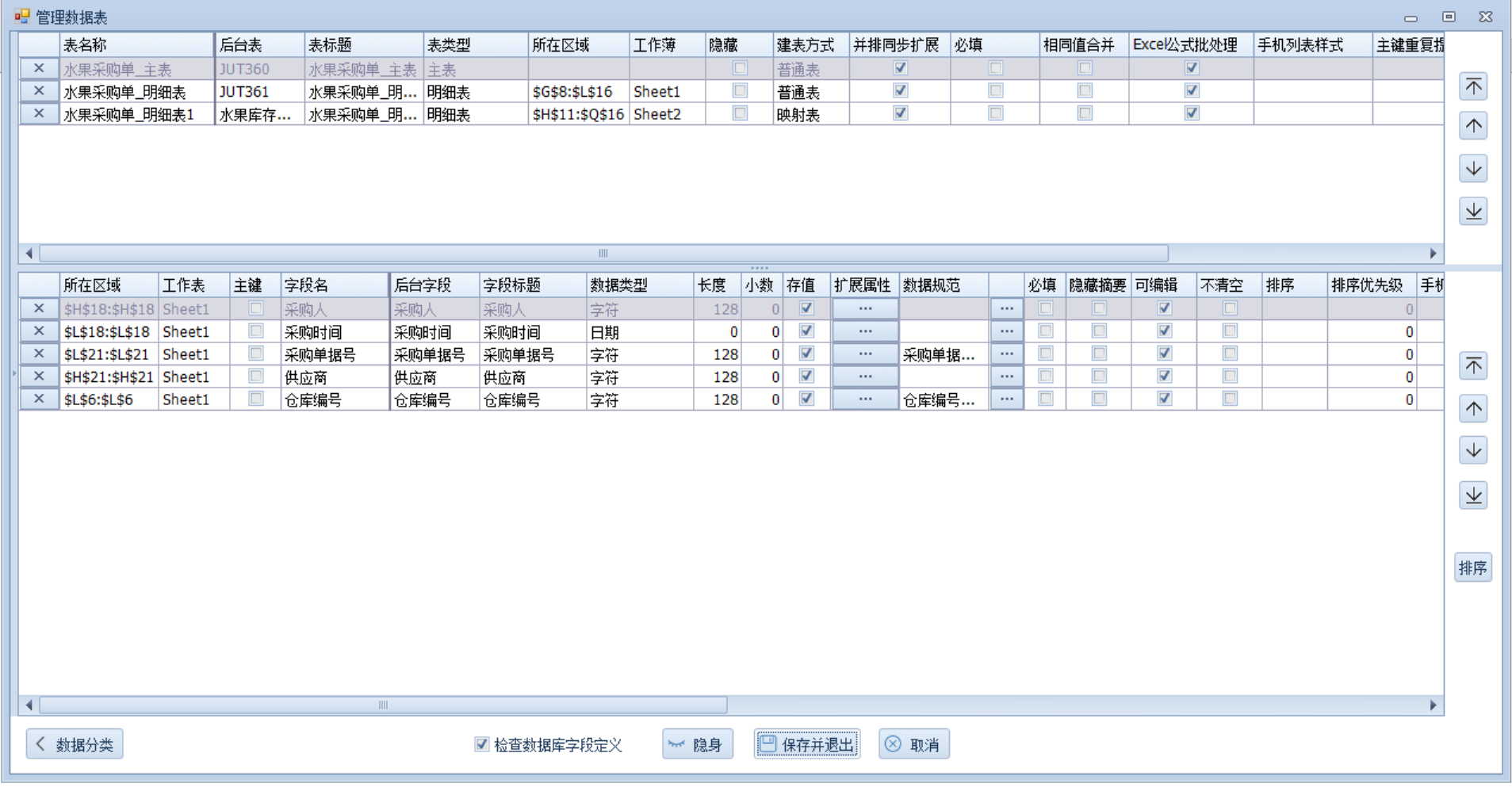Click move-to-top arrow beside lower field table
The image size is (1512, 795).
[x=1473, y=366]
